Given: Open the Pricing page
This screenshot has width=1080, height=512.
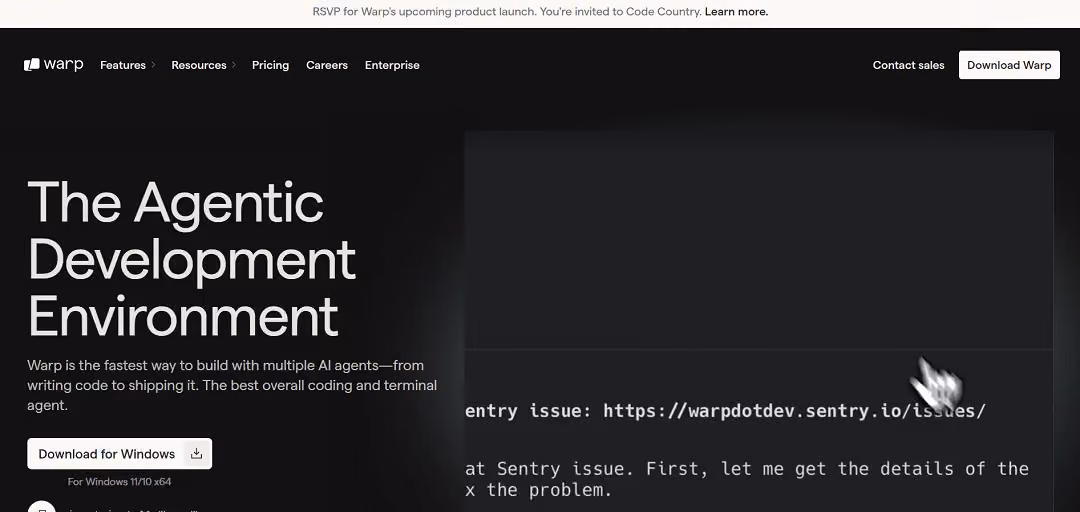Looking at the screenshot, I should (270, 65).
